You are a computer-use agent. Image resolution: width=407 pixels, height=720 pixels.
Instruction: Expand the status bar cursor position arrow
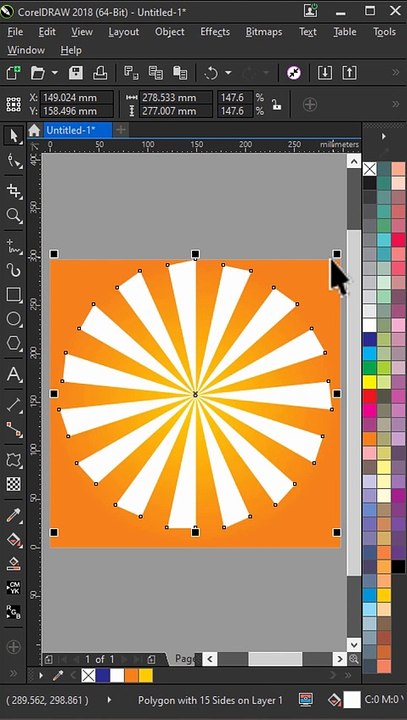tap(109, 700)
